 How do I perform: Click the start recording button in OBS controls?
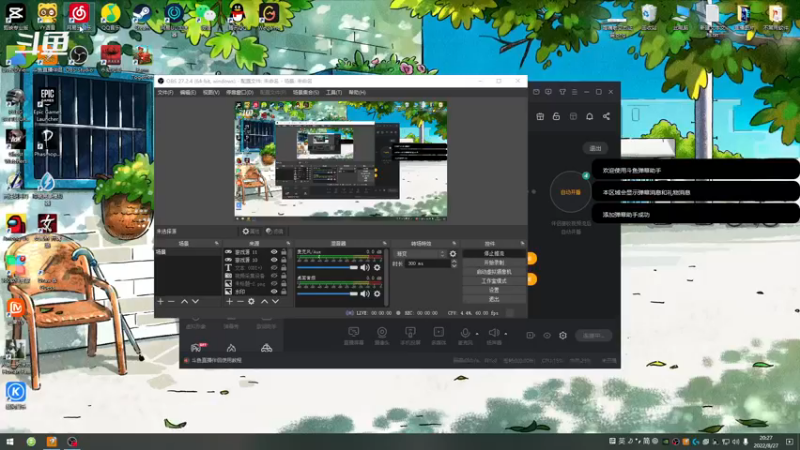(x=494, y=263)
